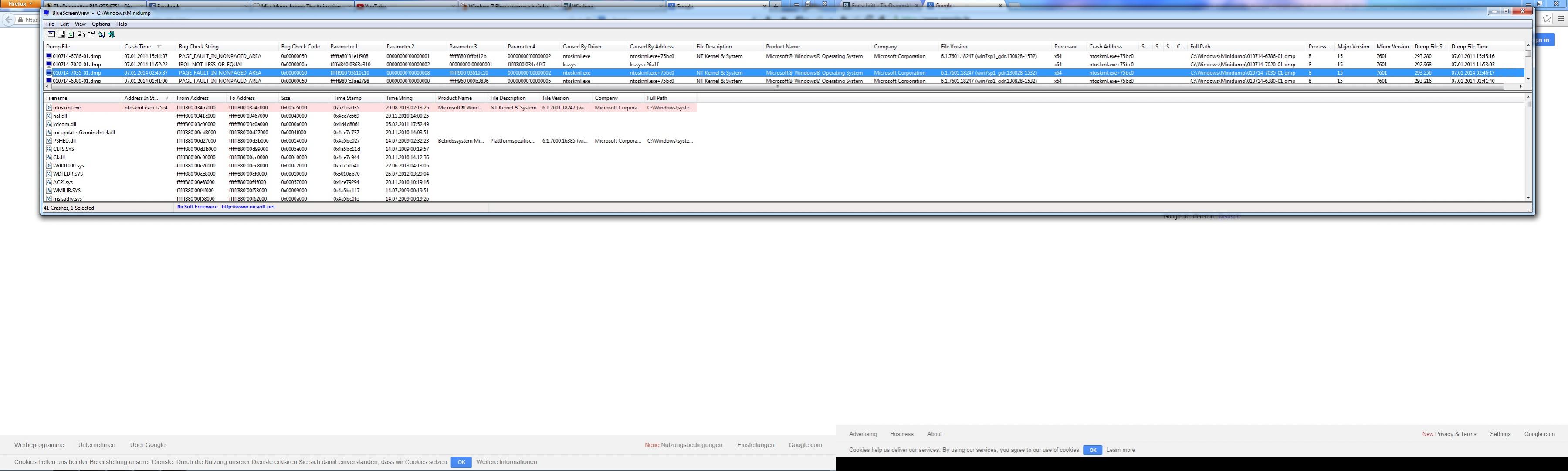1568x471 pixels.
Task: Toggle sort on Crash Time column header
Action: [x=138, y=47]
